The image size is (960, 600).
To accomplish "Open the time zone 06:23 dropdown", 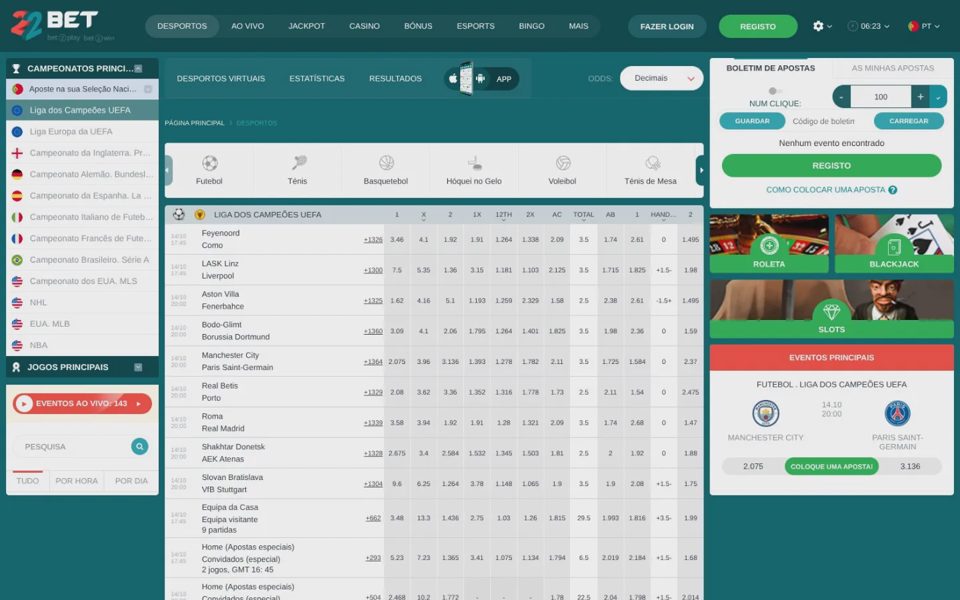I will (868, 26).
